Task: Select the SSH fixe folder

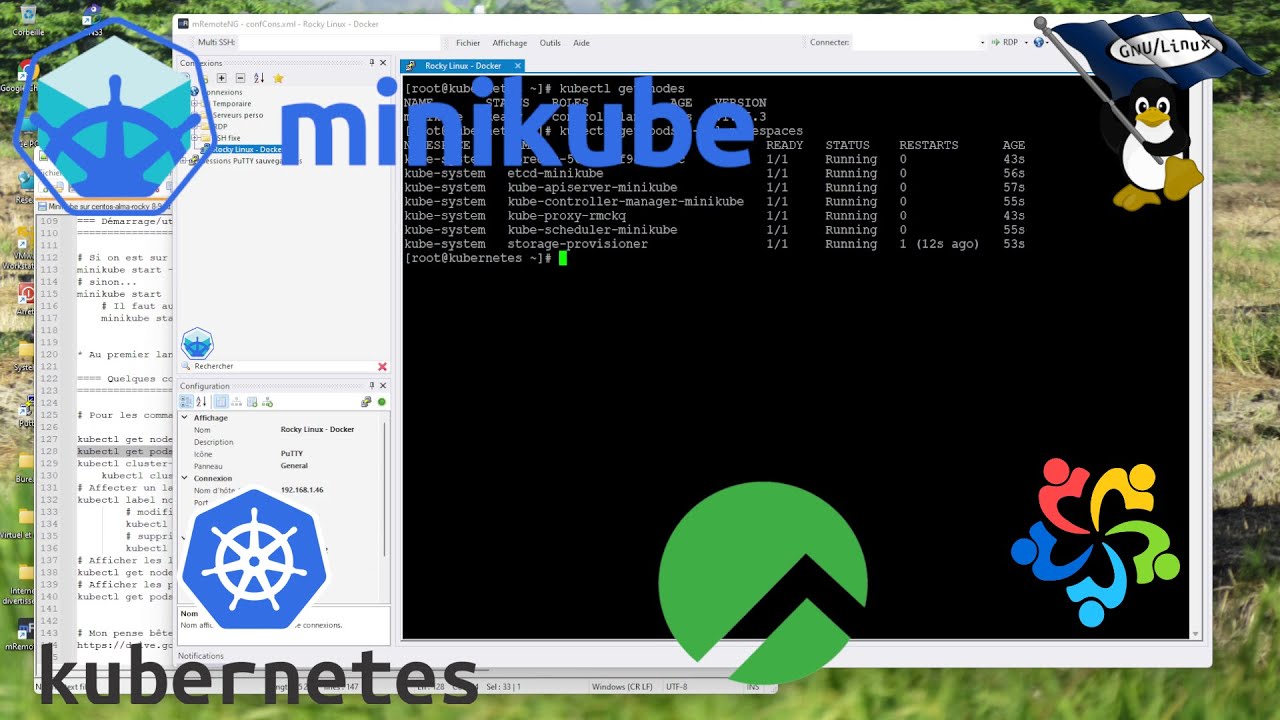Action: pyautogui.click(x=226, y=138)
